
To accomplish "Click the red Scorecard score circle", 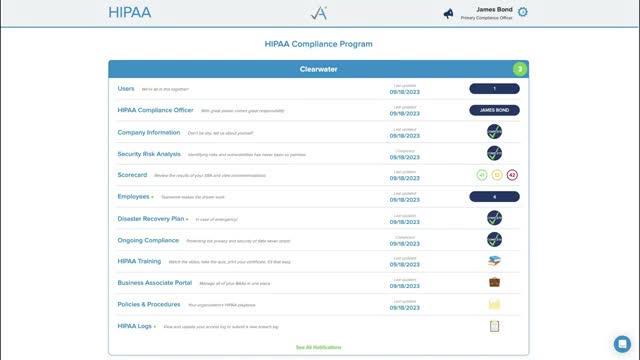I will (x=512, y=175).
